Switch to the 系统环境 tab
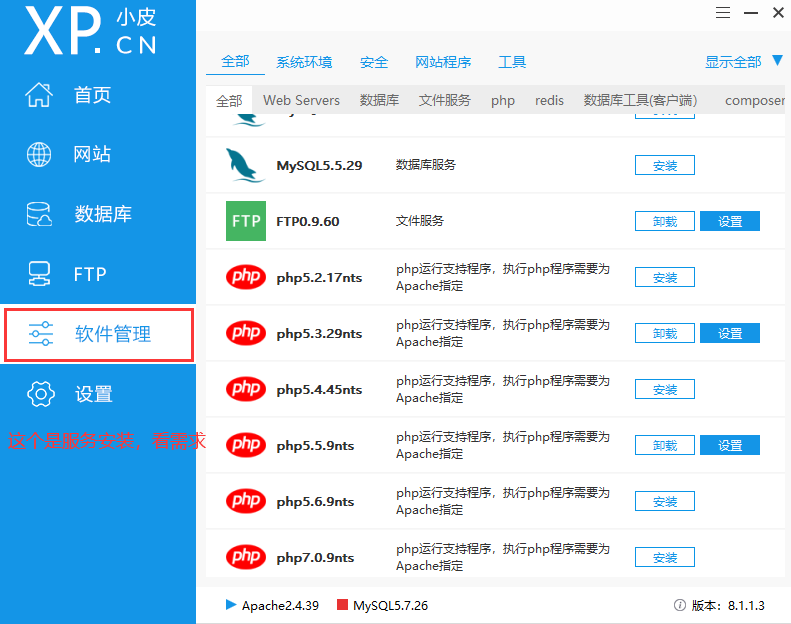This screenshot has width=791, height=624. (304, 62)
